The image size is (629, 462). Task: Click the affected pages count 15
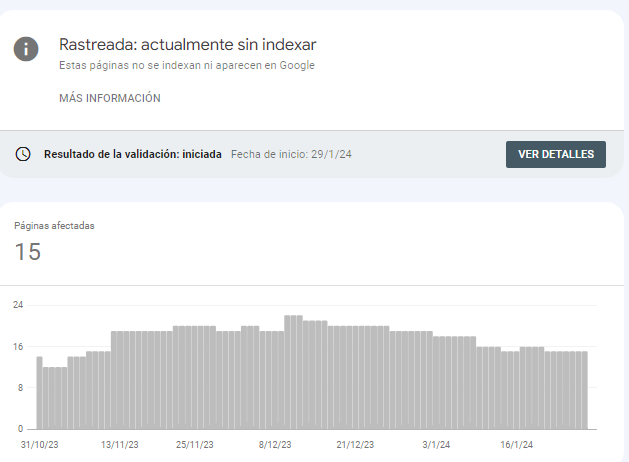28,252
